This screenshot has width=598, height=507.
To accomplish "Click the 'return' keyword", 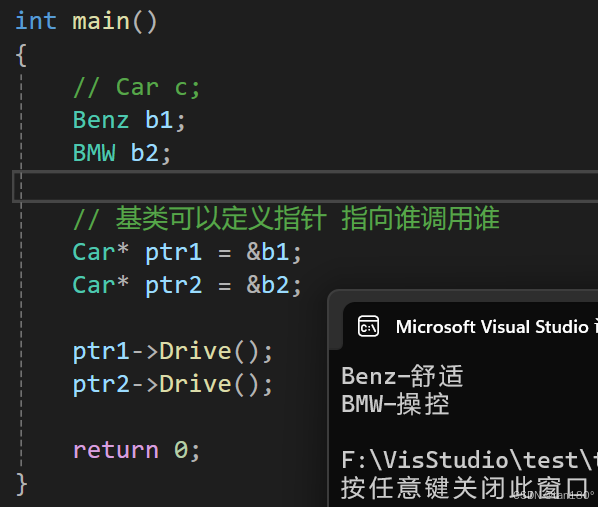I will (x=115, y=450).
